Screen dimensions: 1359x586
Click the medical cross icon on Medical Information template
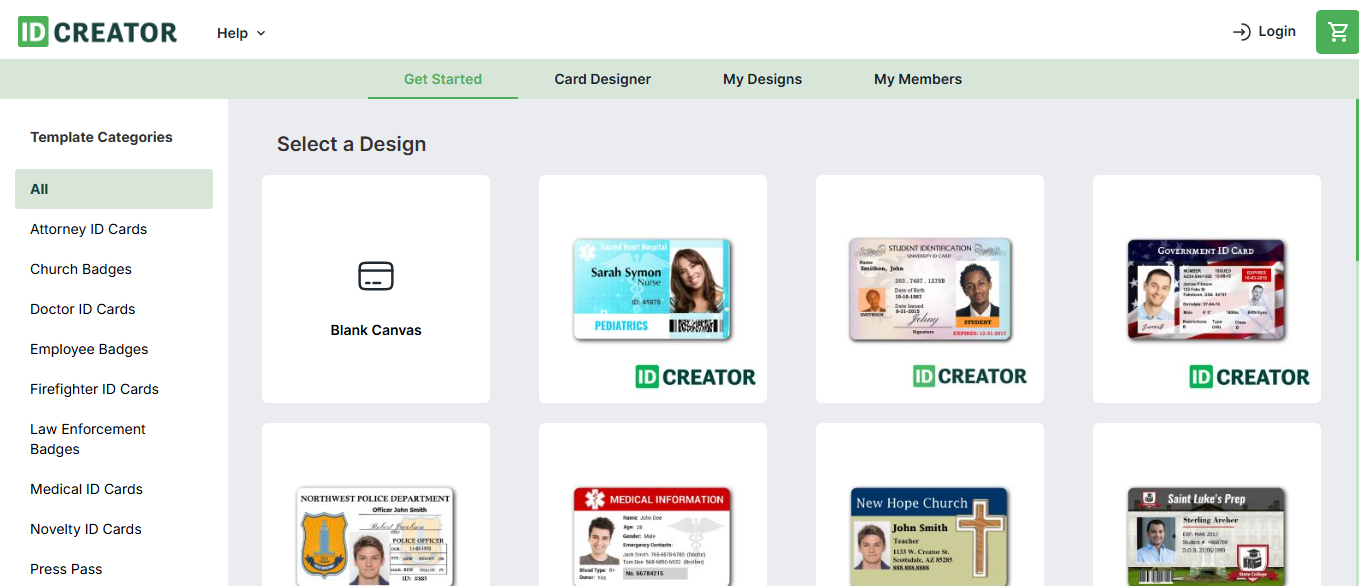coord(593,497)
